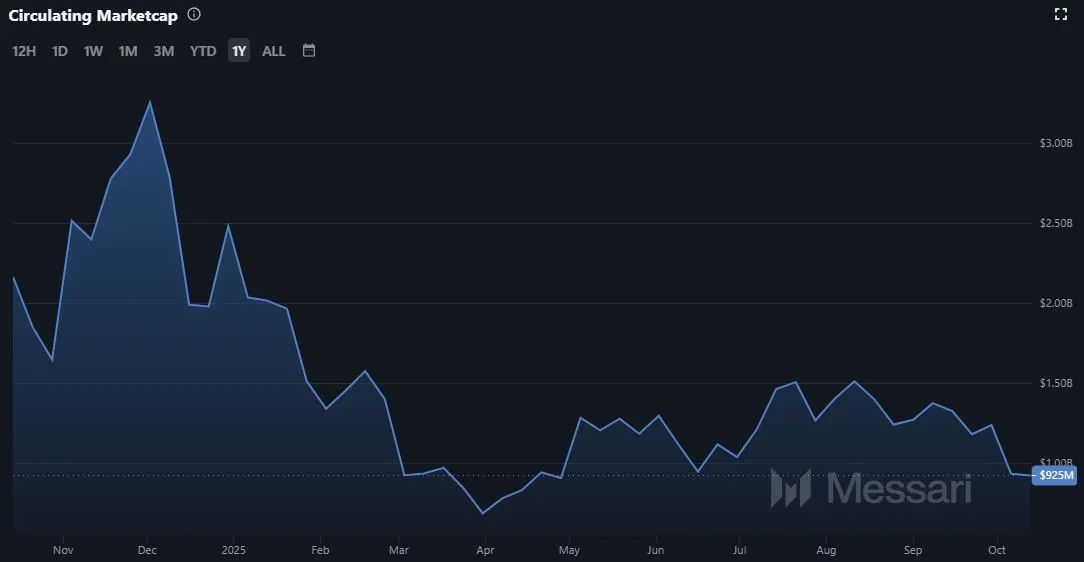1084x562 pixels.
Task: Click the active 1Y range button
Action: (239, 51)
